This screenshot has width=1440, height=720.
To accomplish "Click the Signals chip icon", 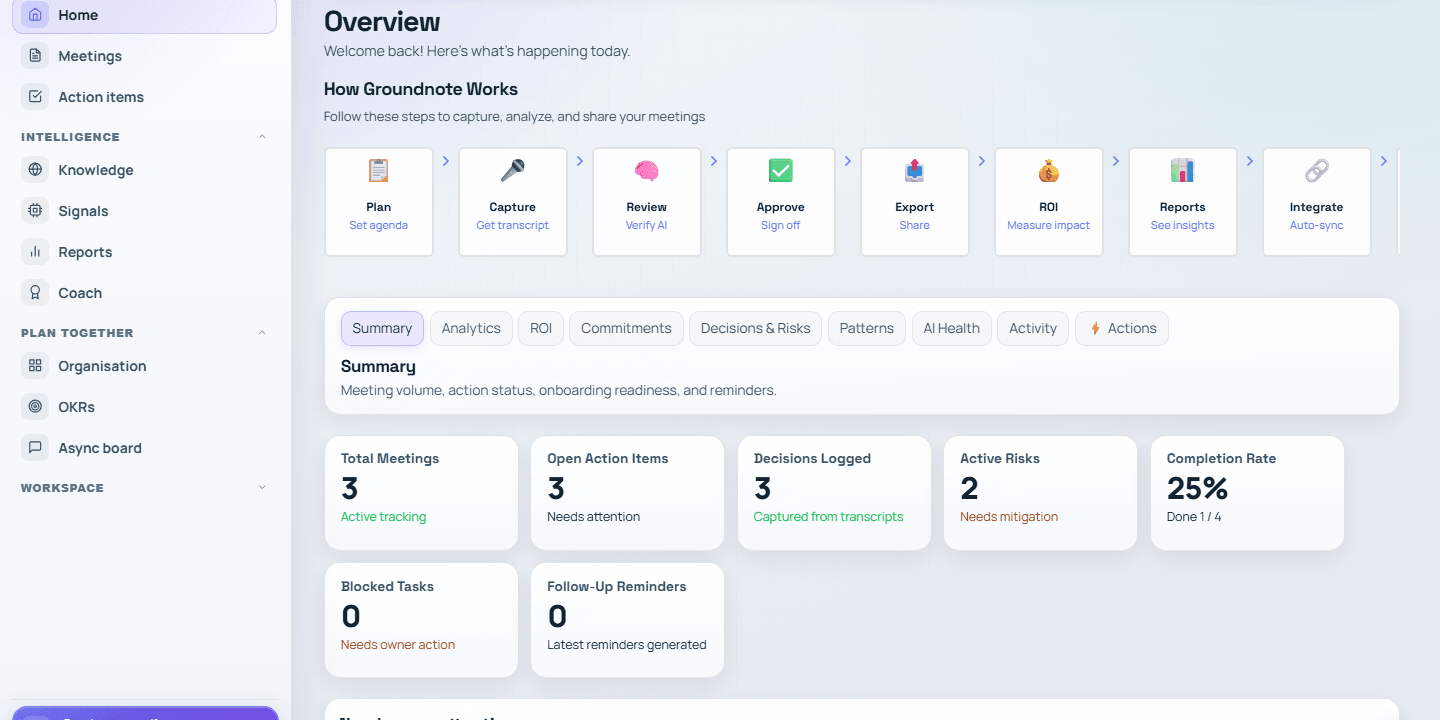I will [x=35, y=211].
